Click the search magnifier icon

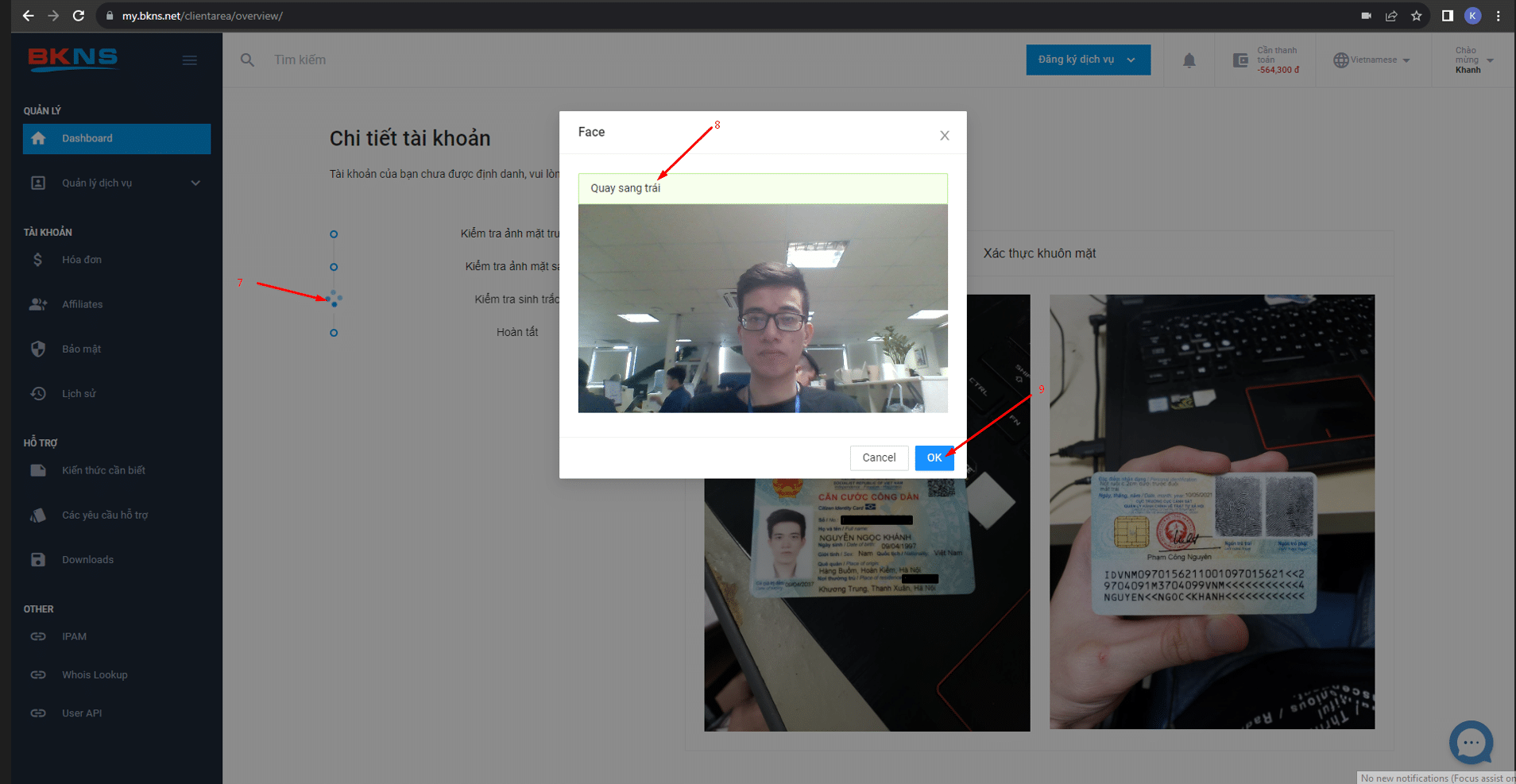pos(248,60)
